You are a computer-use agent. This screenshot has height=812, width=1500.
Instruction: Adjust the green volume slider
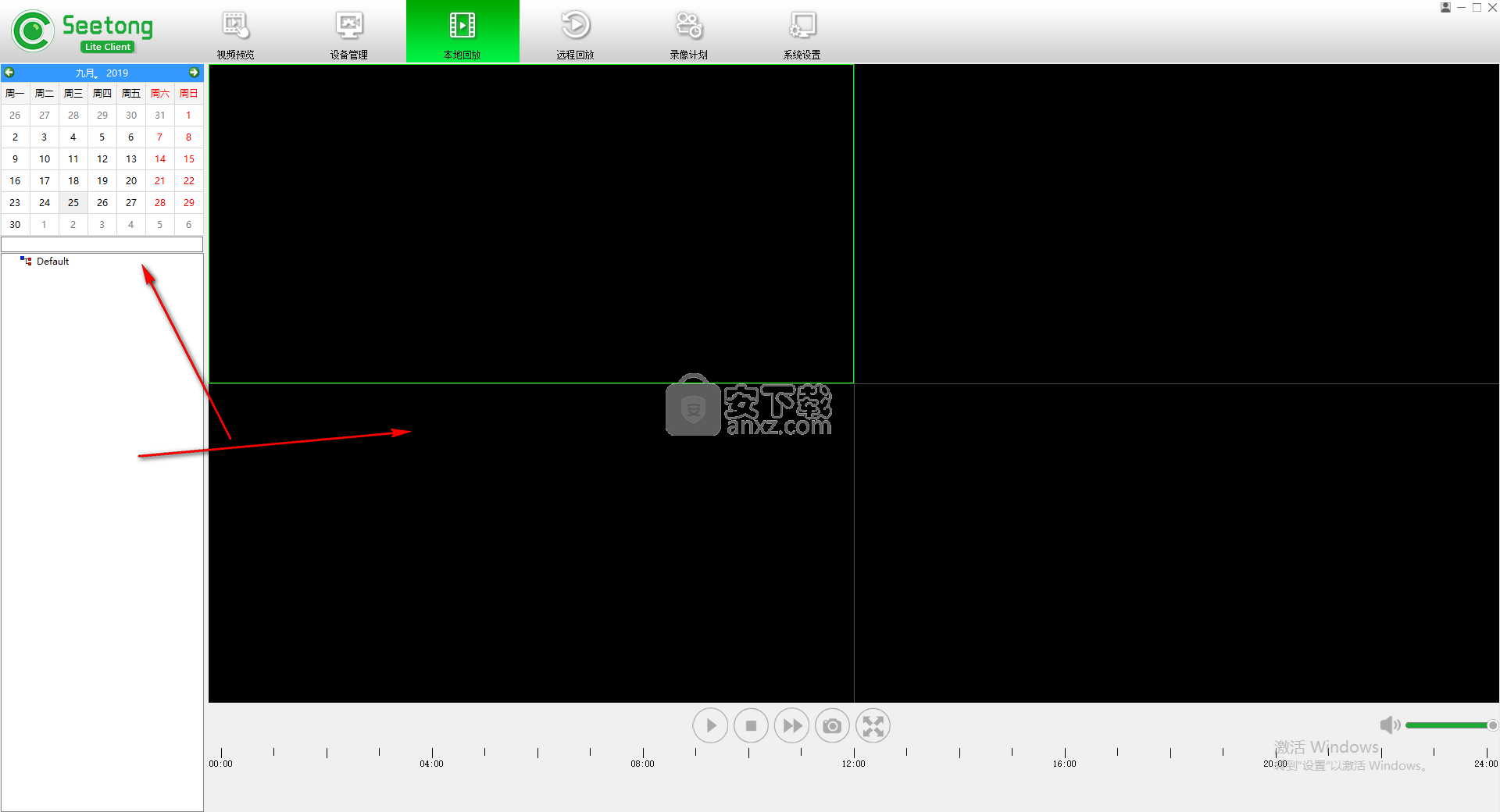point(1450,725)
